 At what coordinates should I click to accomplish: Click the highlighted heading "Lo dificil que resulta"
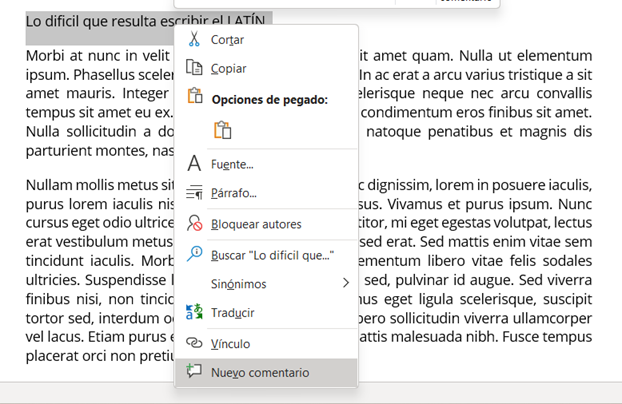91,21
